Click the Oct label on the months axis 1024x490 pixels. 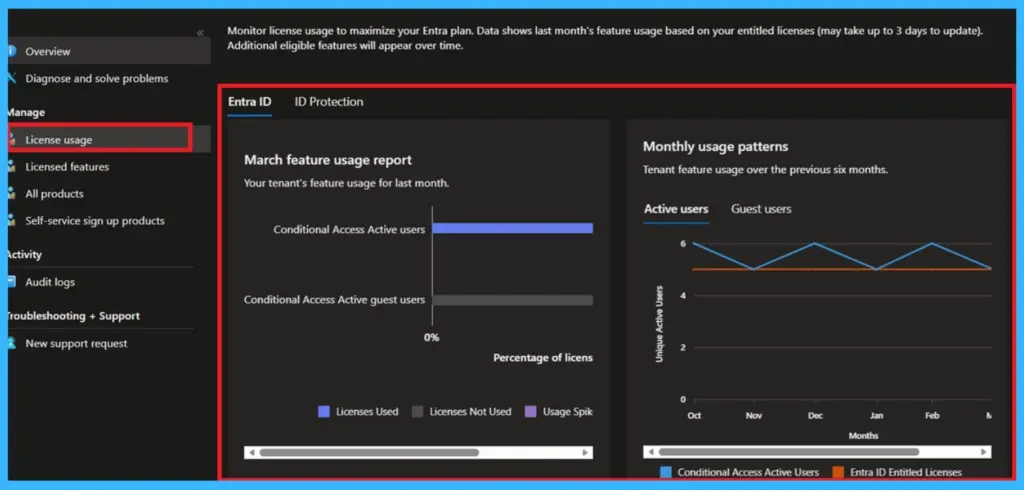point(694,416)
